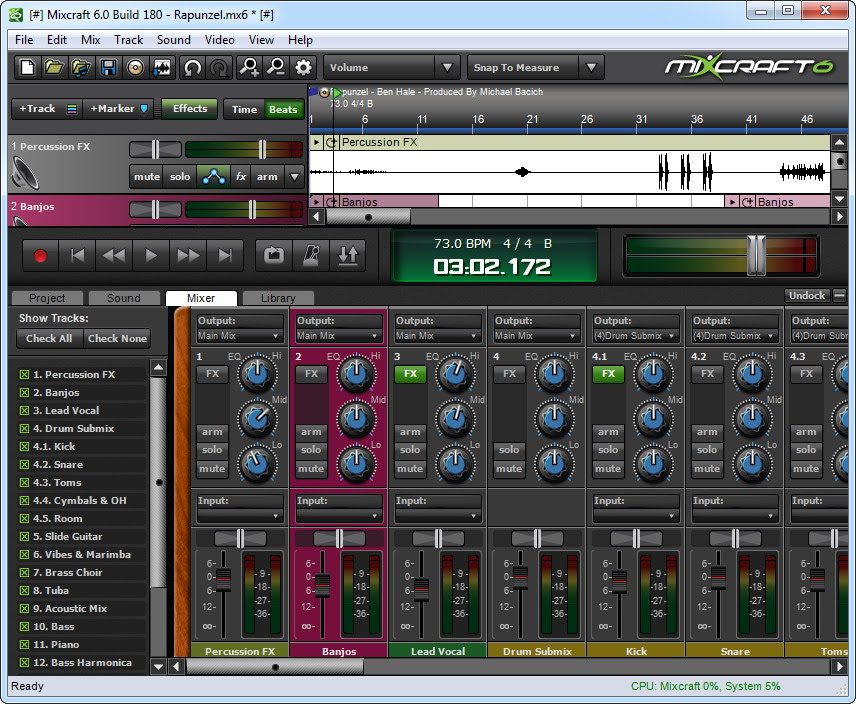
Task: Click the Open project folder icon
Action: pos(54,68)
